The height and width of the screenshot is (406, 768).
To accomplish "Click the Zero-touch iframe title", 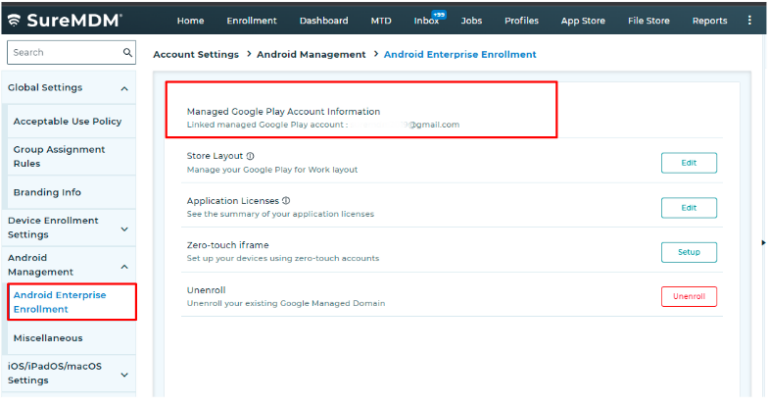I will [x=228, y=245].
